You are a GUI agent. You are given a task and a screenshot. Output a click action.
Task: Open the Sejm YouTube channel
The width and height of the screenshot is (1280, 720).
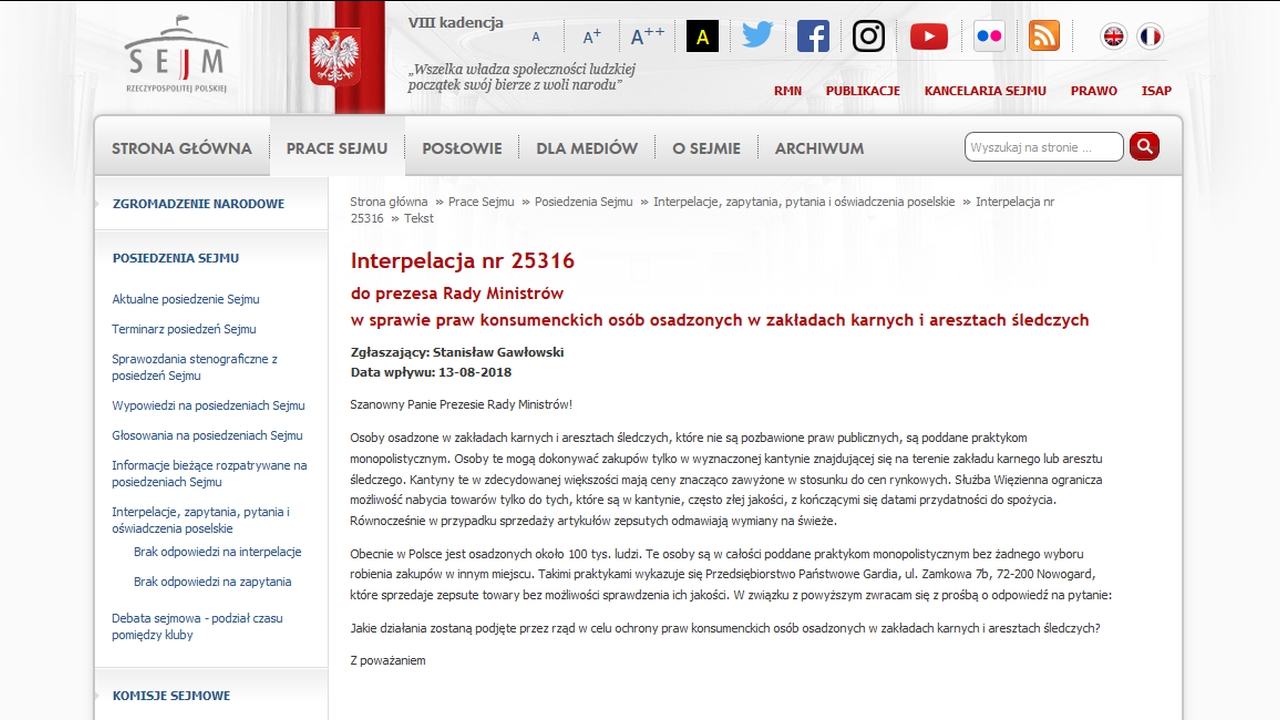[x=929, y=37]
